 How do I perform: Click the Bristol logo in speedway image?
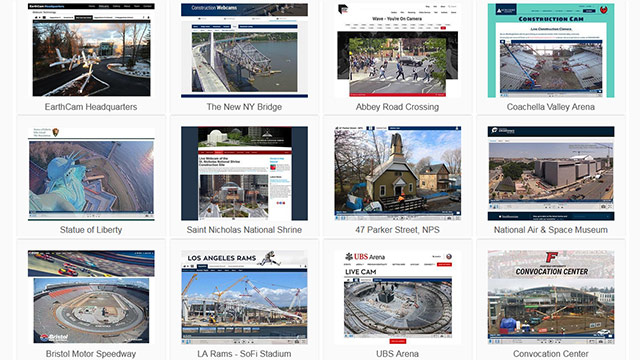click(x=54, y=338)
